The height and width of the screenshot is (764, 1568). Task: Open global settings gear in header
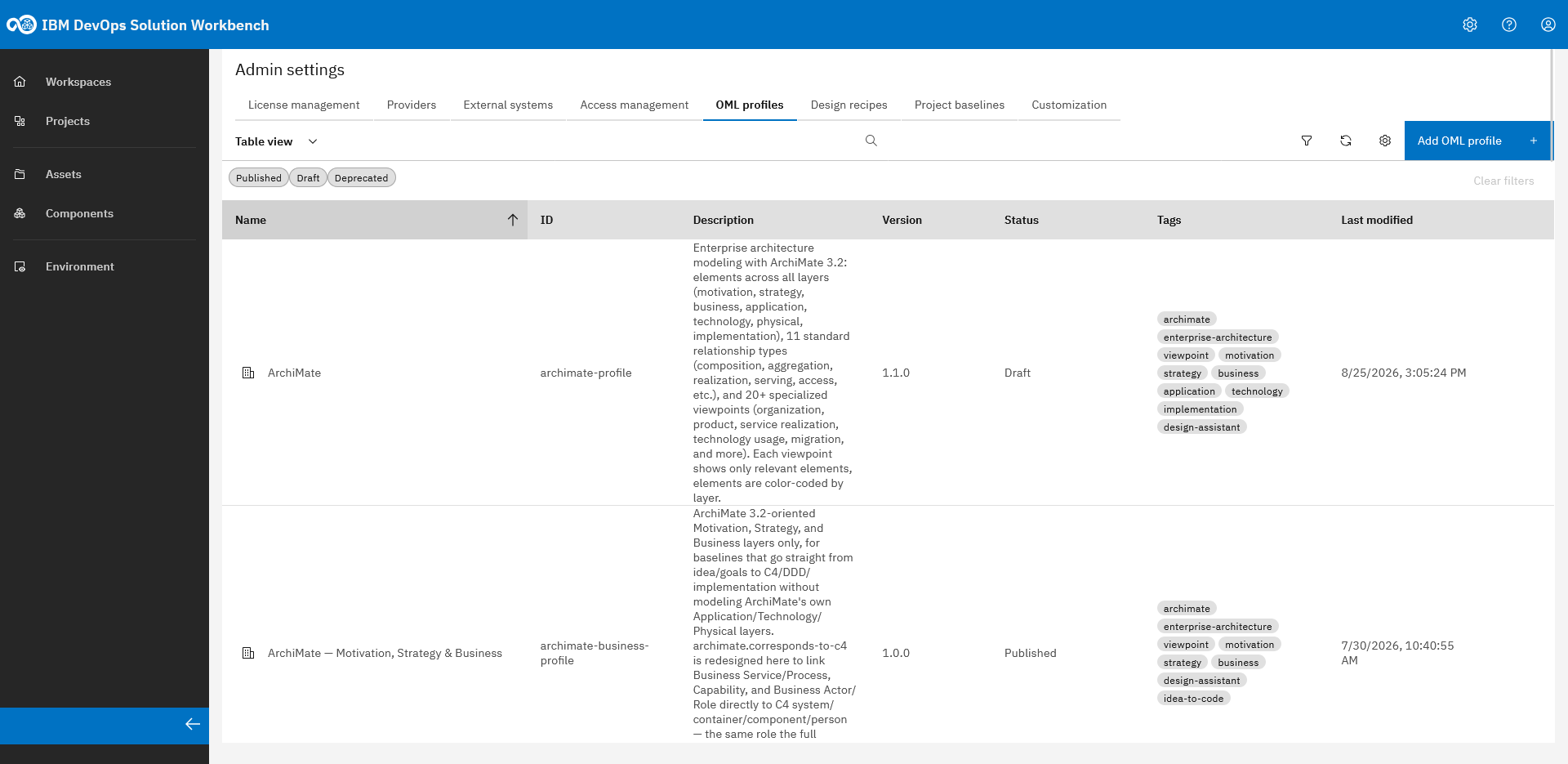tap(1470, 25)
